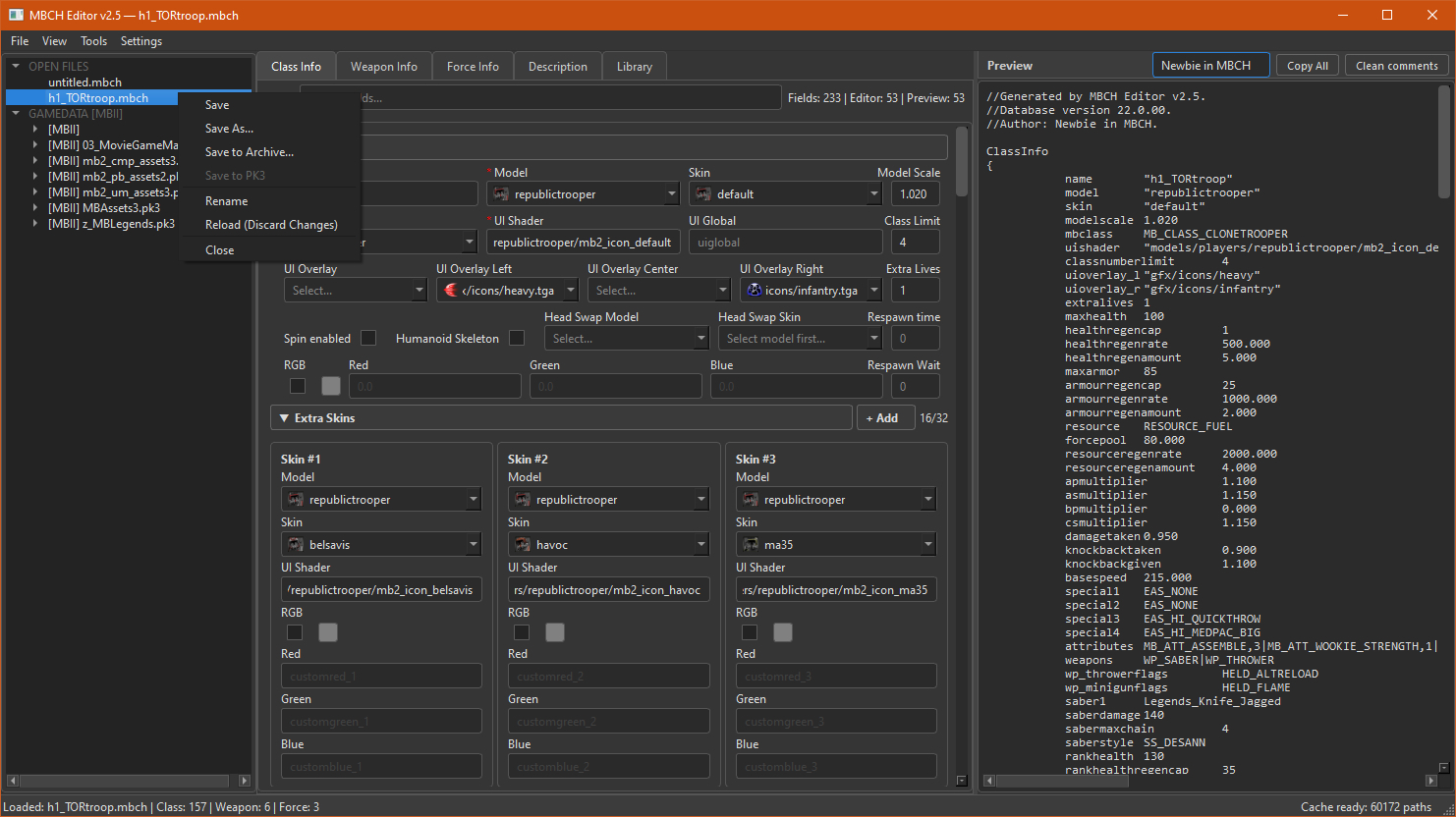Click the Copy All button
Viewport: 1456px width, 817px height.
pos(1308,66)
